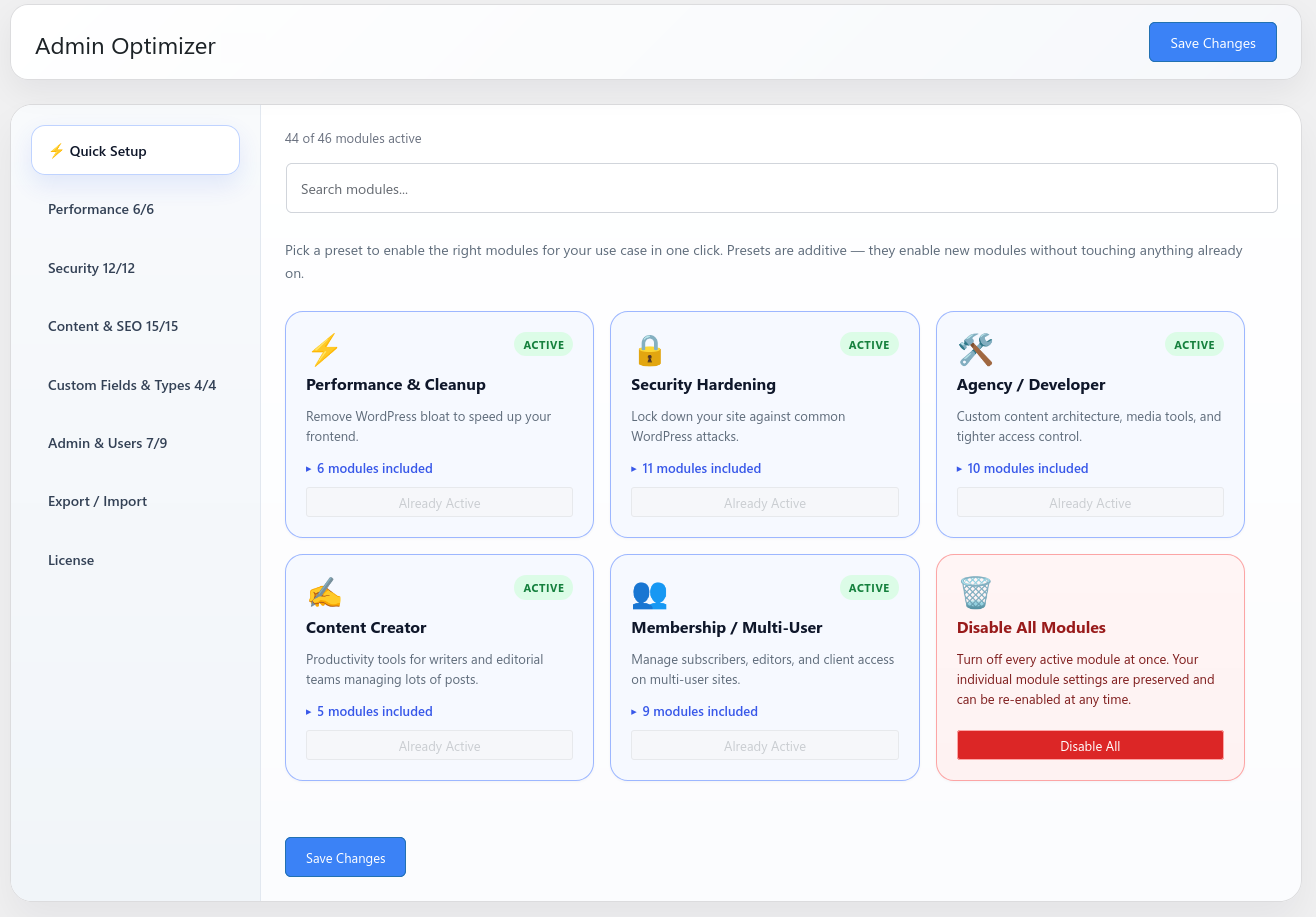Focus the Search modules input field

click(x=781, y=188)
